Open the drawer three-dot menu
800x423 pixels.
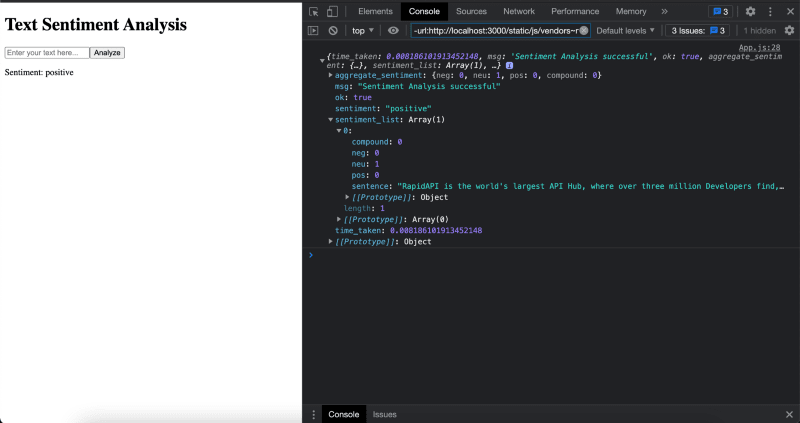click(313, 414)
